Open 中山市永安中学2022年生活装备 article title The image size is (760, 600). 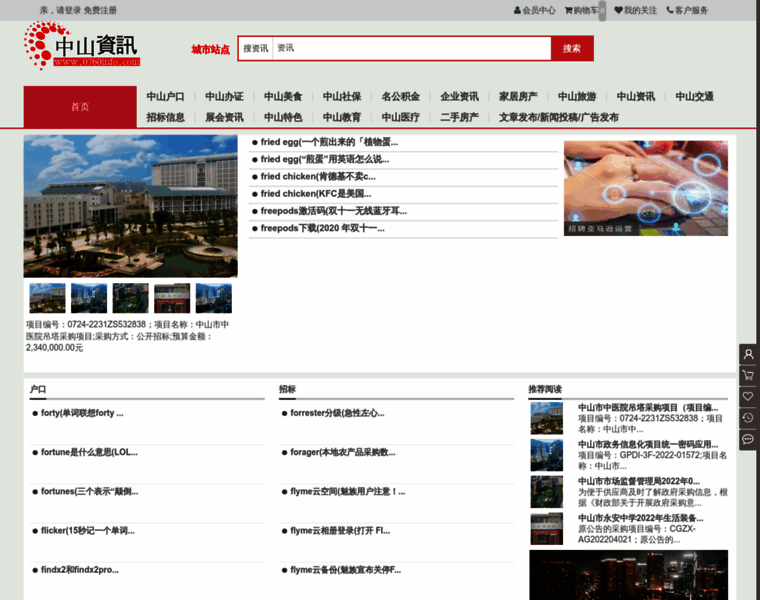[x=640, y=518]
